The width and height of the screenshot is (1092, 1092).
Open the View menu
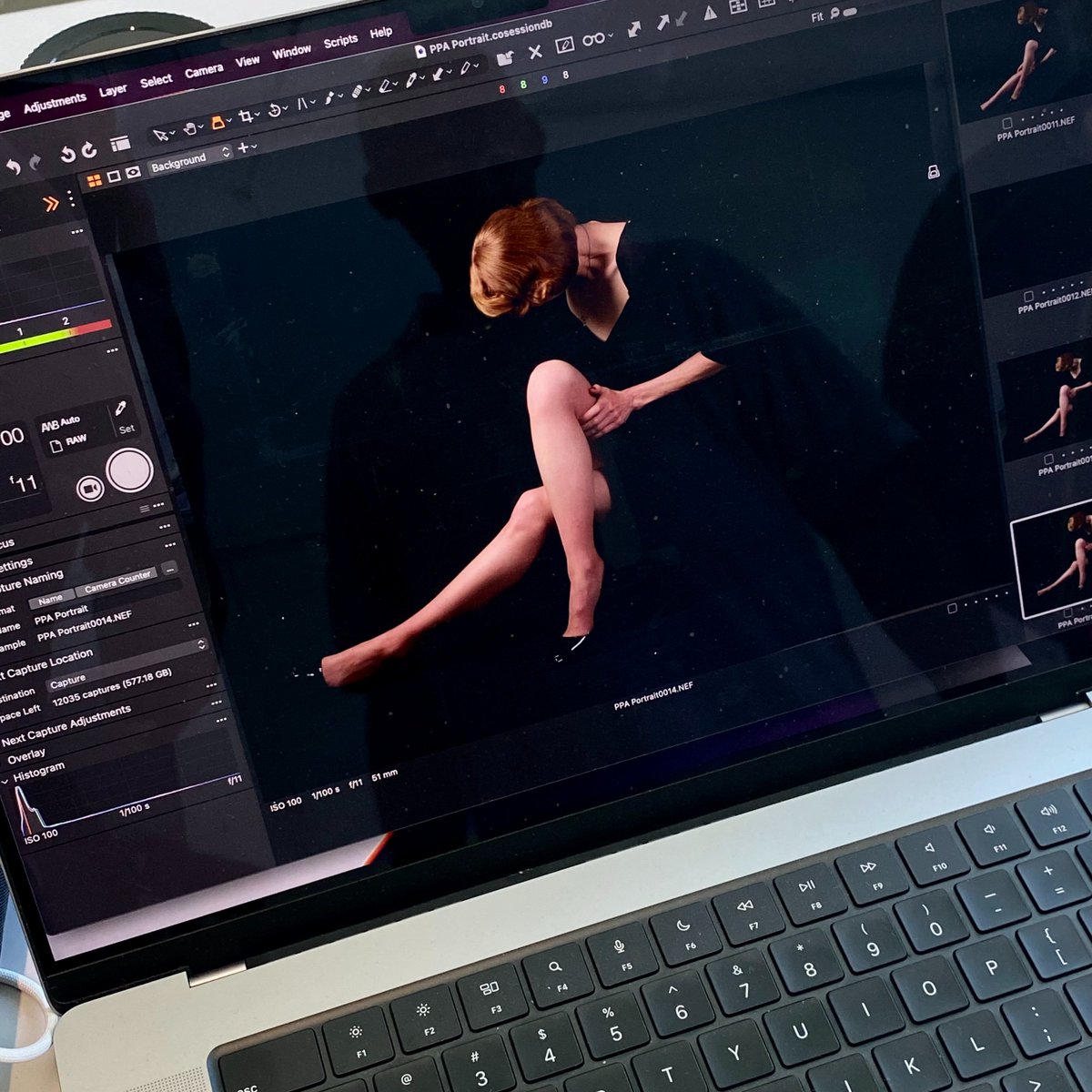coord(248,61)
